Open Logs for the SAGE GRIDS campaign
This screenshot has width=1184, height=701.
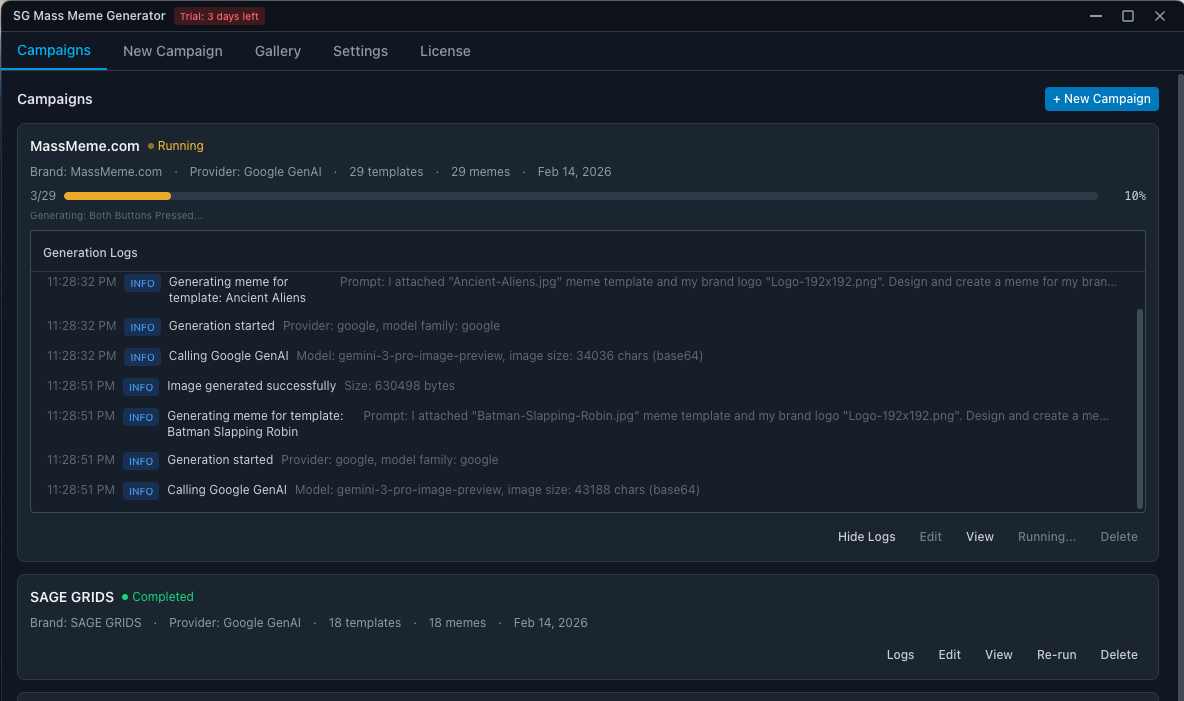900,654
